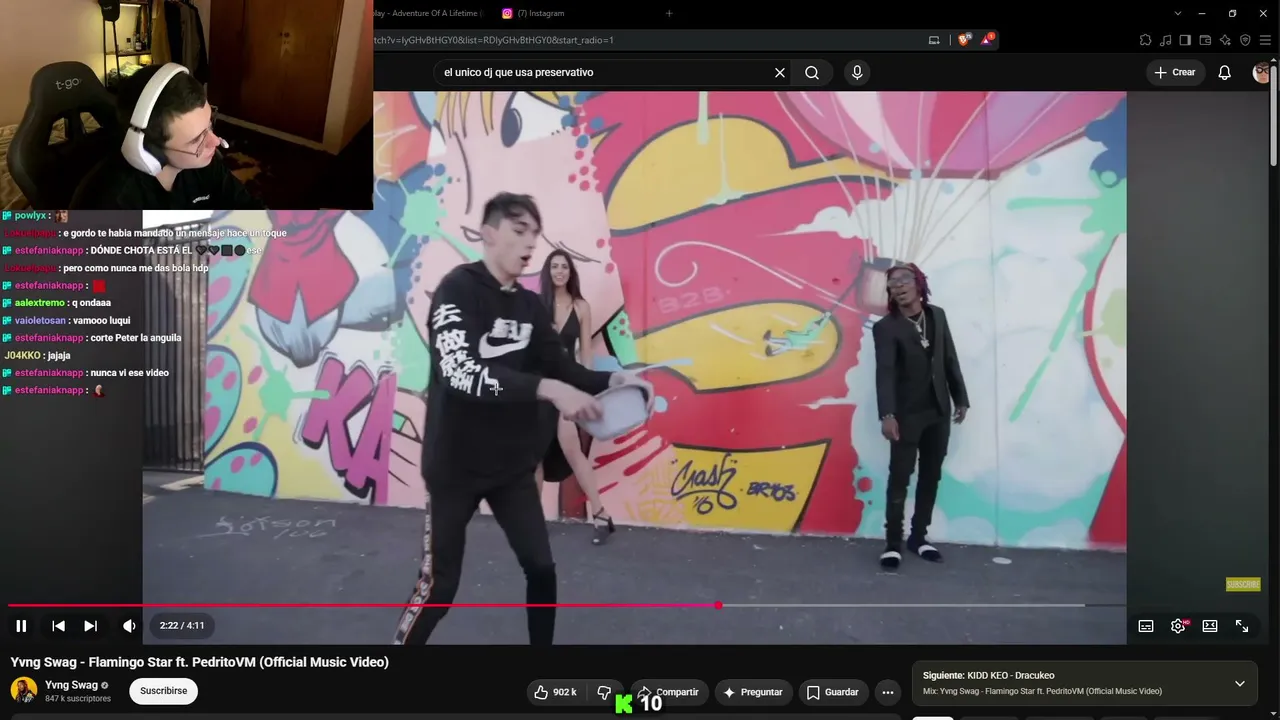The image size is (1280, 720).
Task: Pause the video with the pause button
Action: click(21, 626)
